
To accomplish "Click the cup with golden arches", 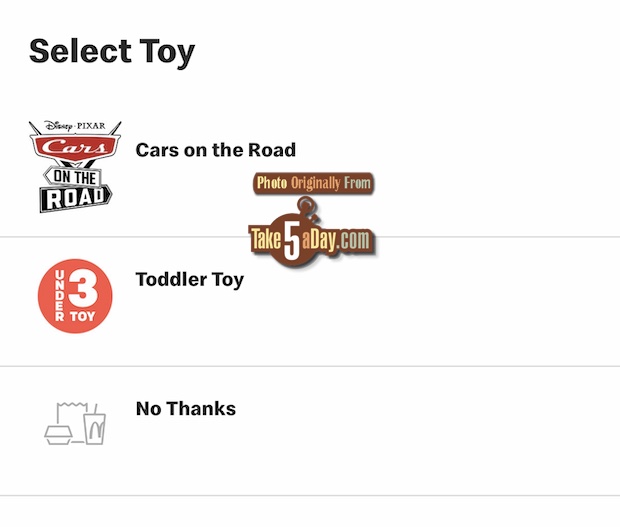I will pyautogui.click(x=95, y=427).
